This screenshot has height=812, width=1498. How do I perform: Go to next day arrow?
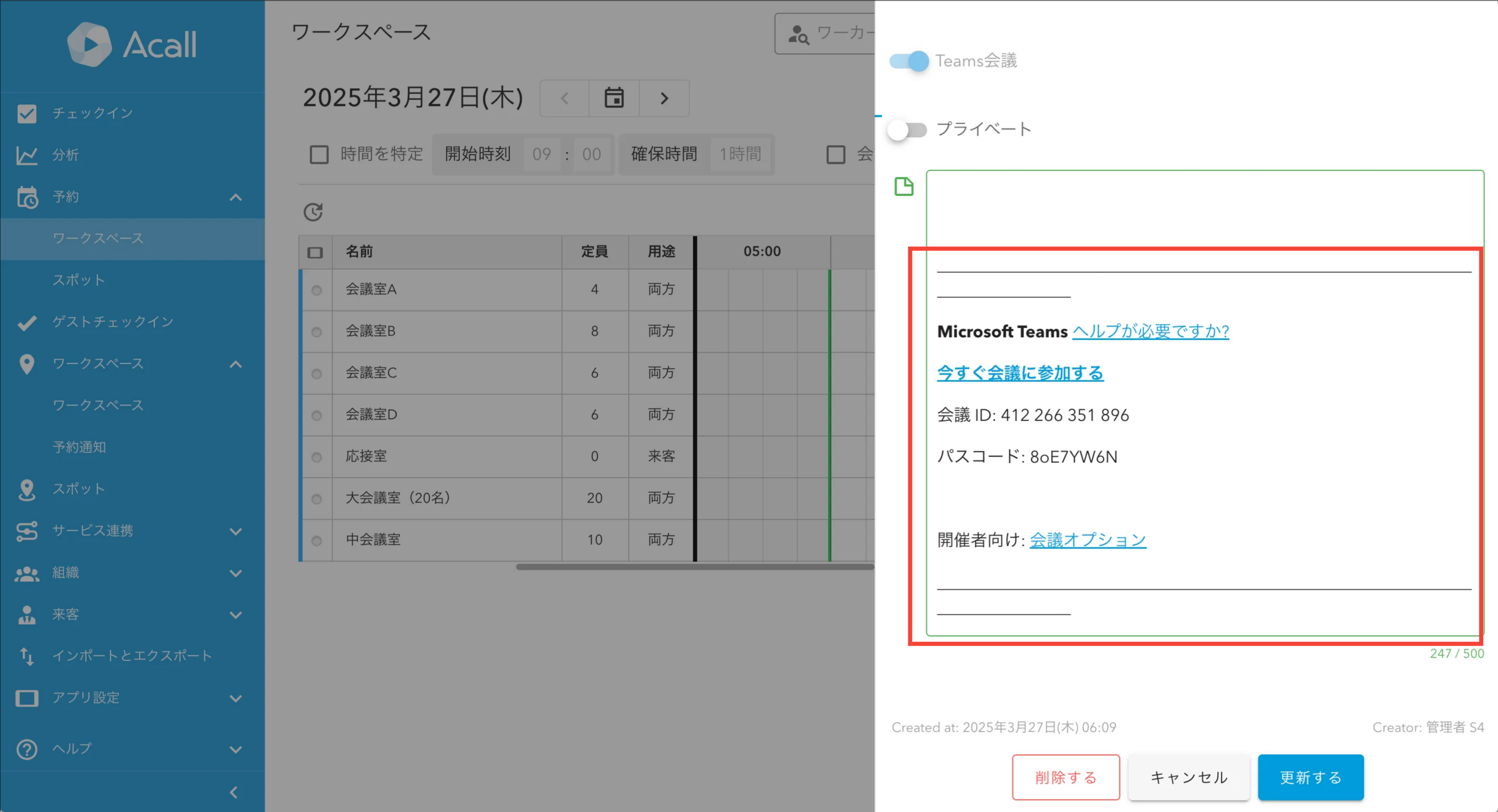[664, 98]
